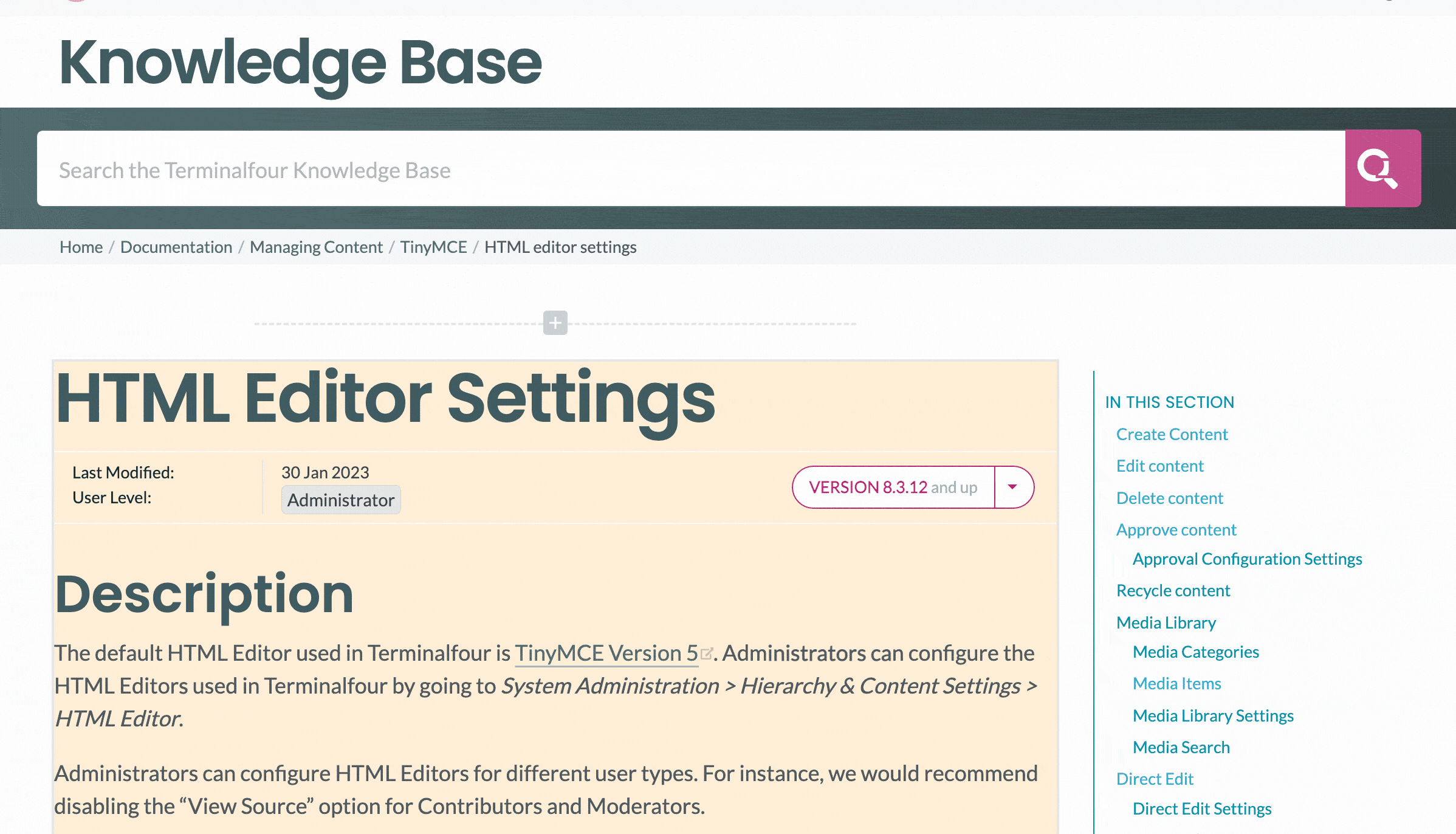Screen dimensions: 1456x834
Task: Click the Administrator user level badge
Action: click(340, 500)
